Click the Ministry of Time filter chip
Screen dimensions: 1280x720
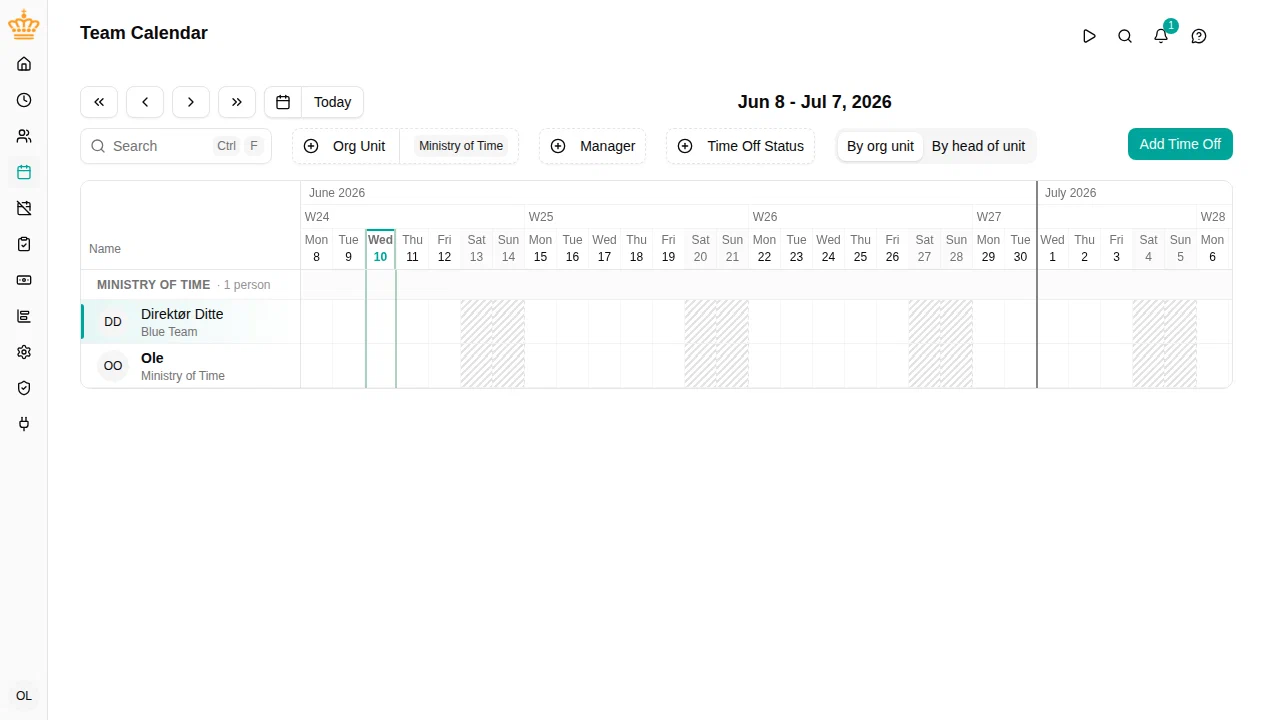coord(461,146)
